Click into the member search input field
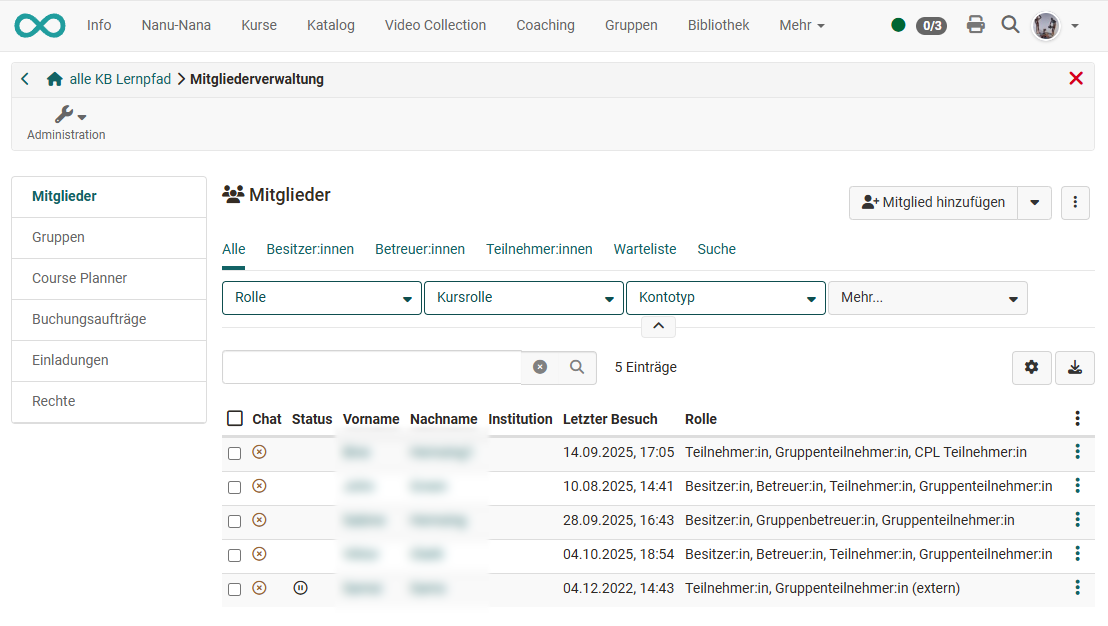Screen dimensions: 1108x626 tap(371, 367)
